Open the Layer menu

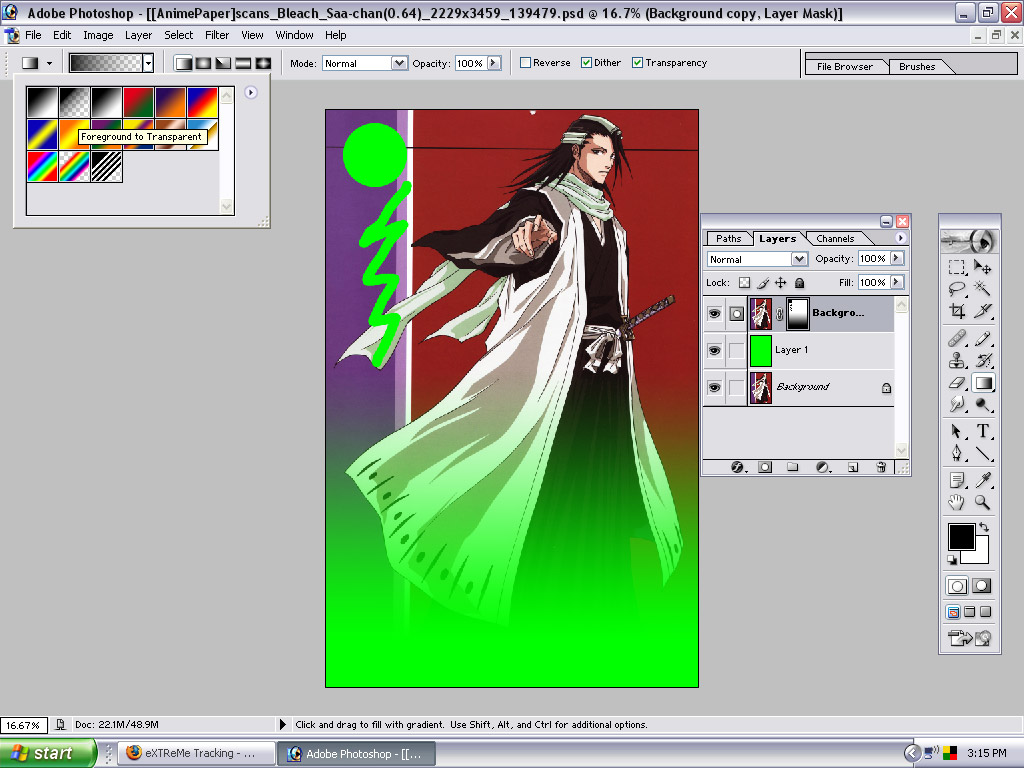pos(138,35)
